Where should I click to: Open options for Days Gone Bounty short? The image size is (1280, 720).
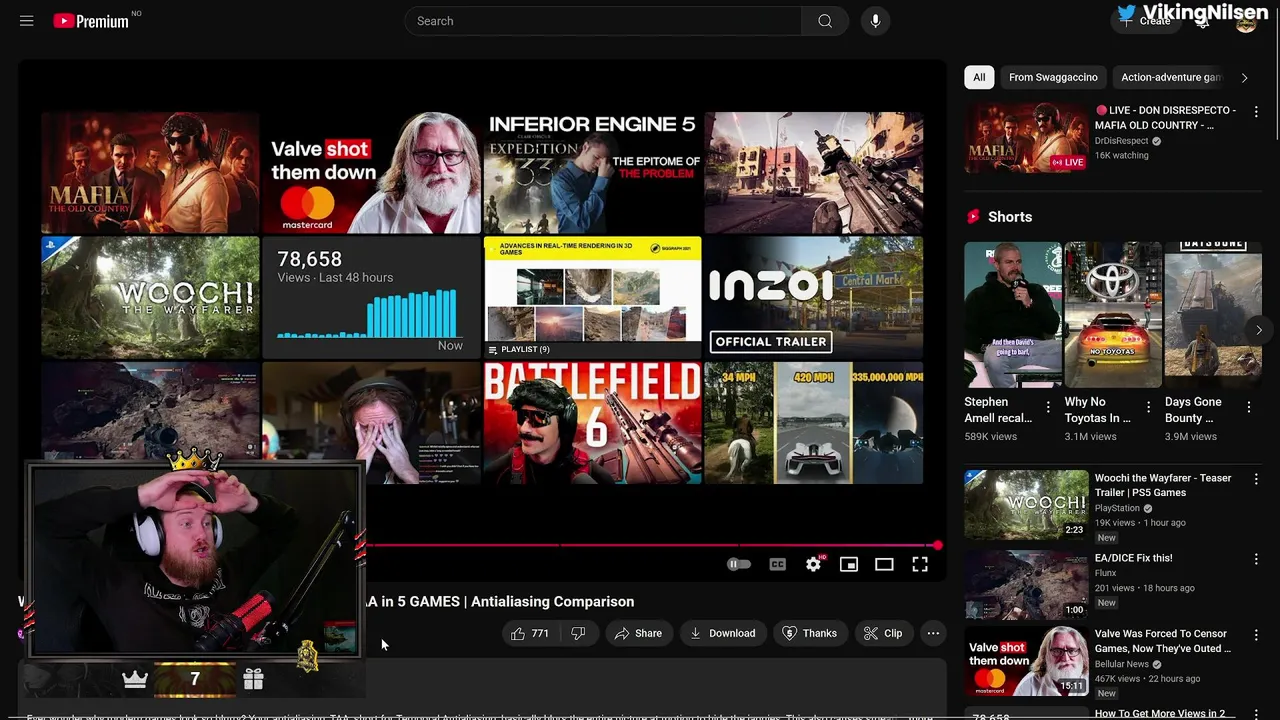click(1248, 407)
